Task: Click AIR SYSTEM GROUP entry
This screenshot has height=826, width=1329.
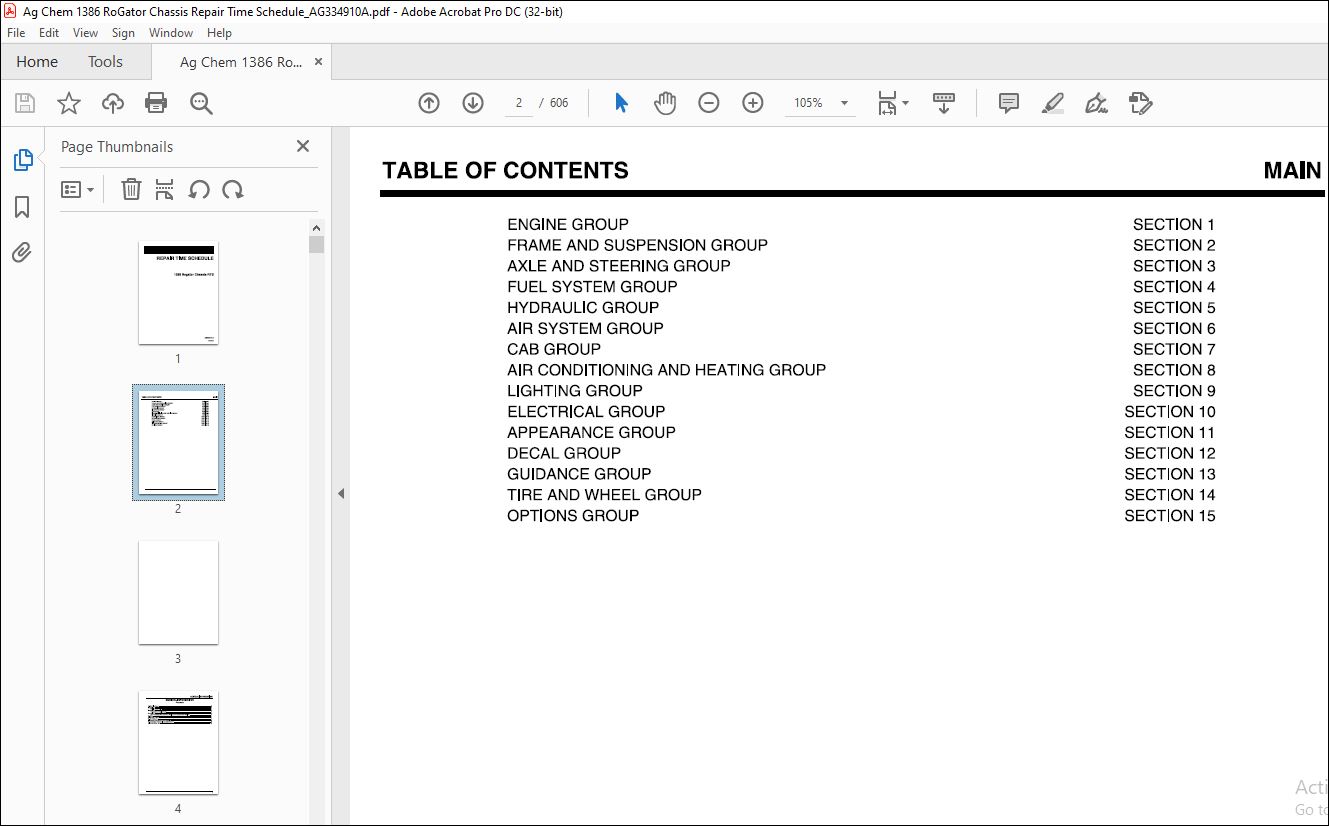Action: [585, 329]
